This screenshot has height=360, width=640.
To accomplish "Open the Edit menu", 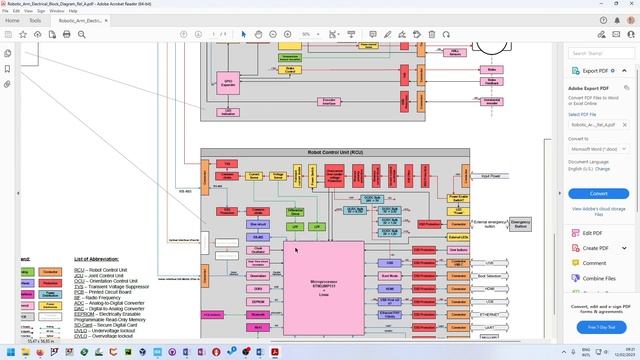I will (x=16, y=11).
